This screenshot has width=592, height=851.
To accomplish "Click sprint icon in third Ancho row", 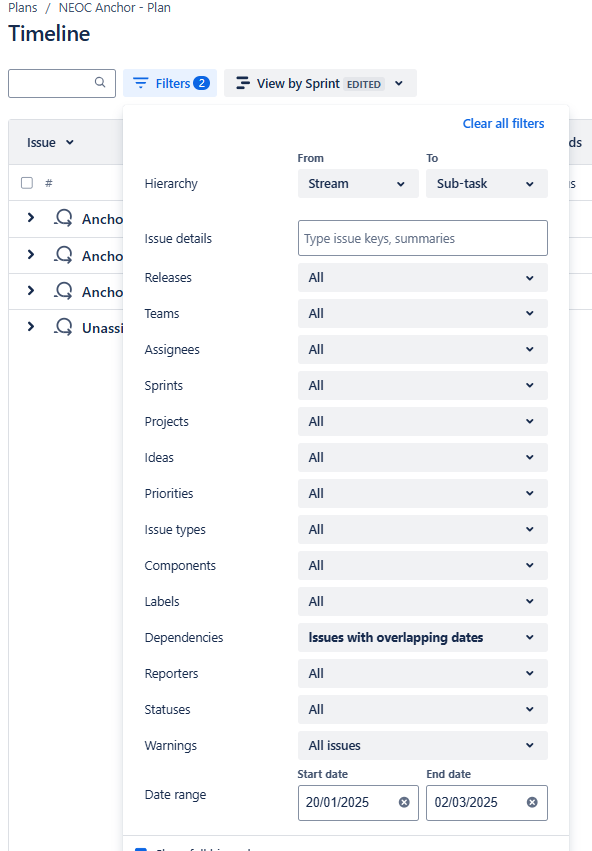I will click(x=63, y=291).
